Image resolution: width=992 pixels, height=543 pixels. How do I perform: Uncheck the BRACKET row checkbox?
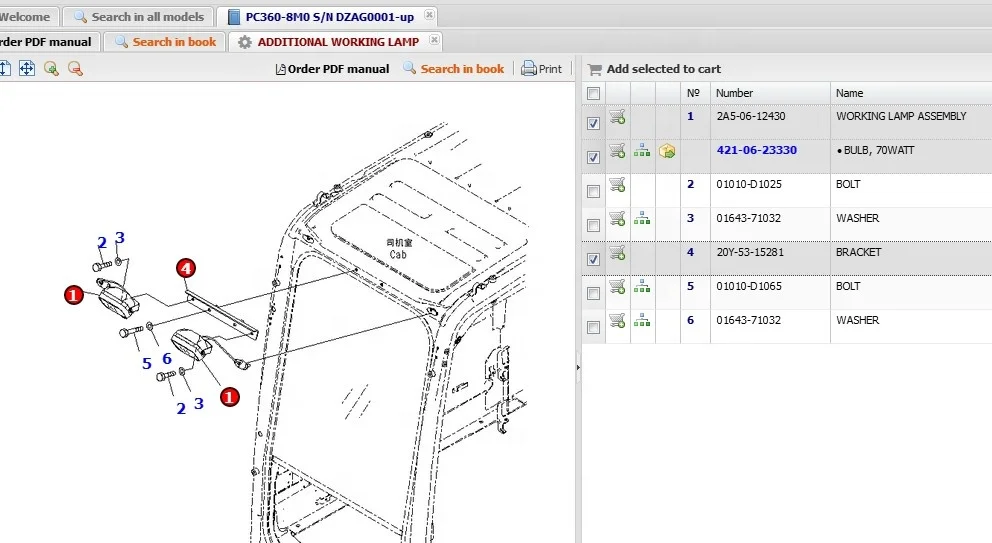pyautogui.click(x=593, y=259)
